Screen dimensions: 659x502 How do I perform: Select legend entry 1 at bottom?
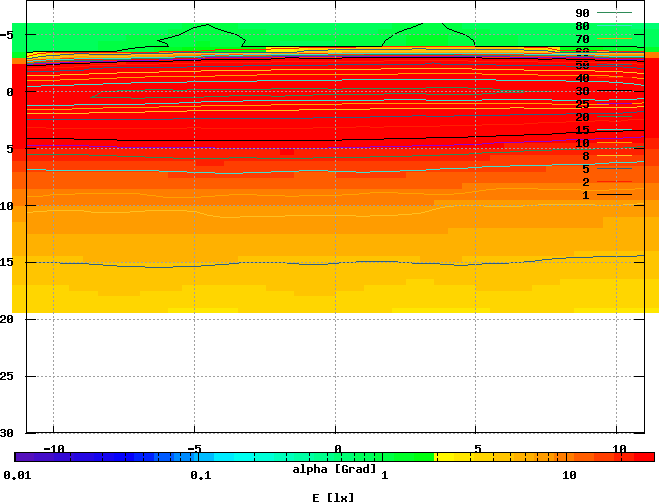pos(585,195)
